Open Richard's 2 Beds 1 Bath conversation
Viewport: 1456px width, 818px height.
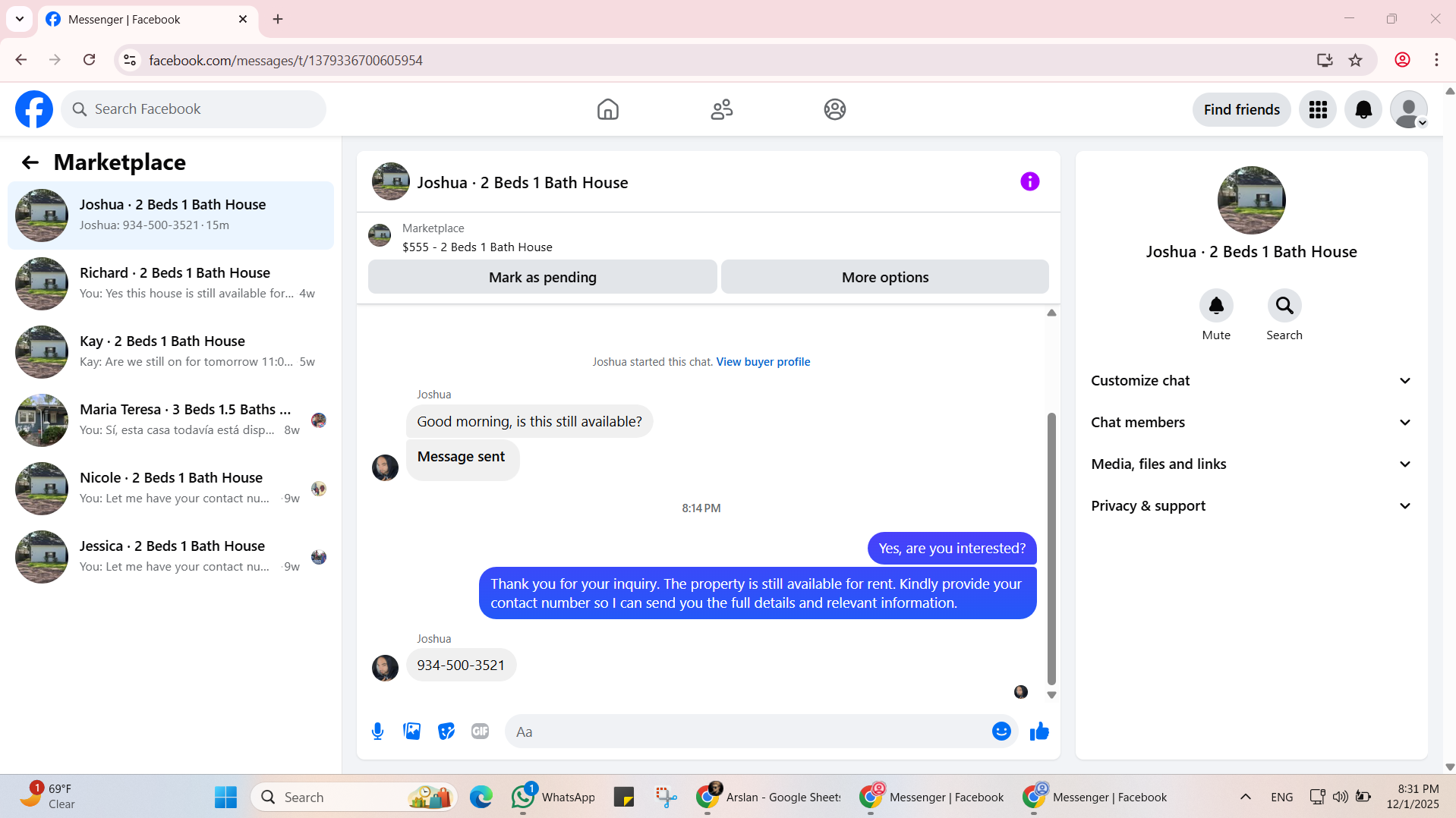click(171, 284)
